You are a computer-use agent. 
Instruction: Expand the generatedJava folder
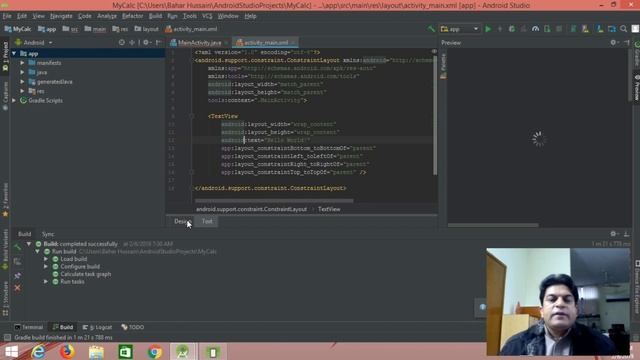click(22, 82)
